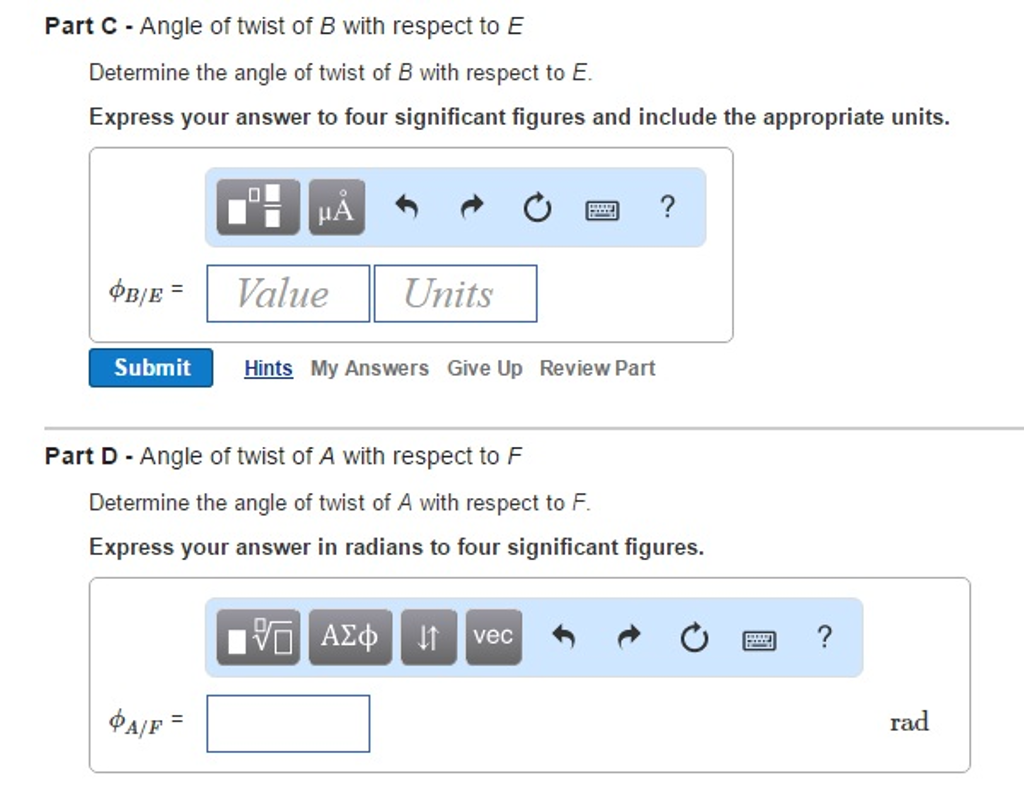
Task: Undo the last entry in Part D
Action: [564, 637]
